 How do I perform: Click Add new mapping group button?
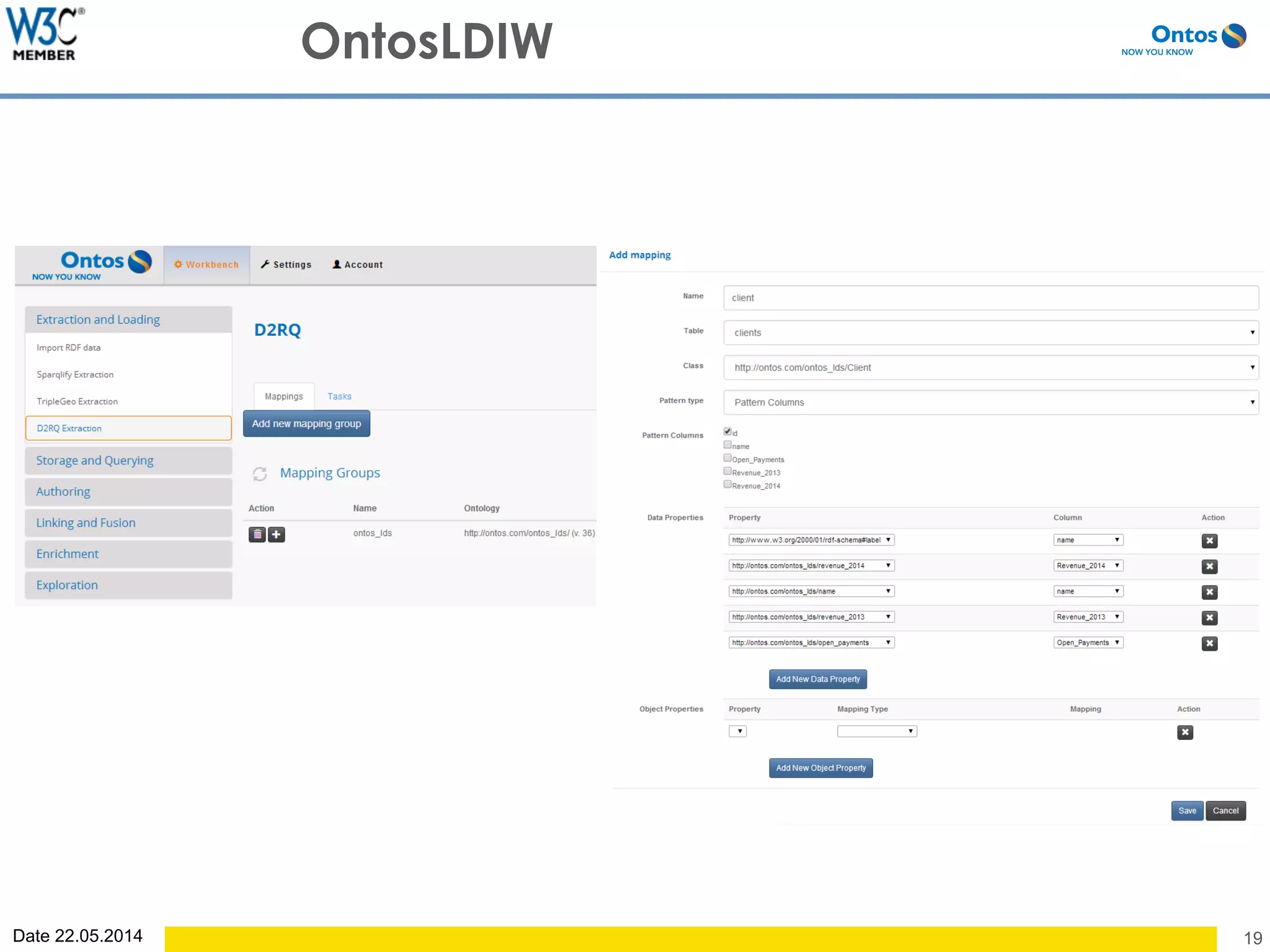(306, 424)
